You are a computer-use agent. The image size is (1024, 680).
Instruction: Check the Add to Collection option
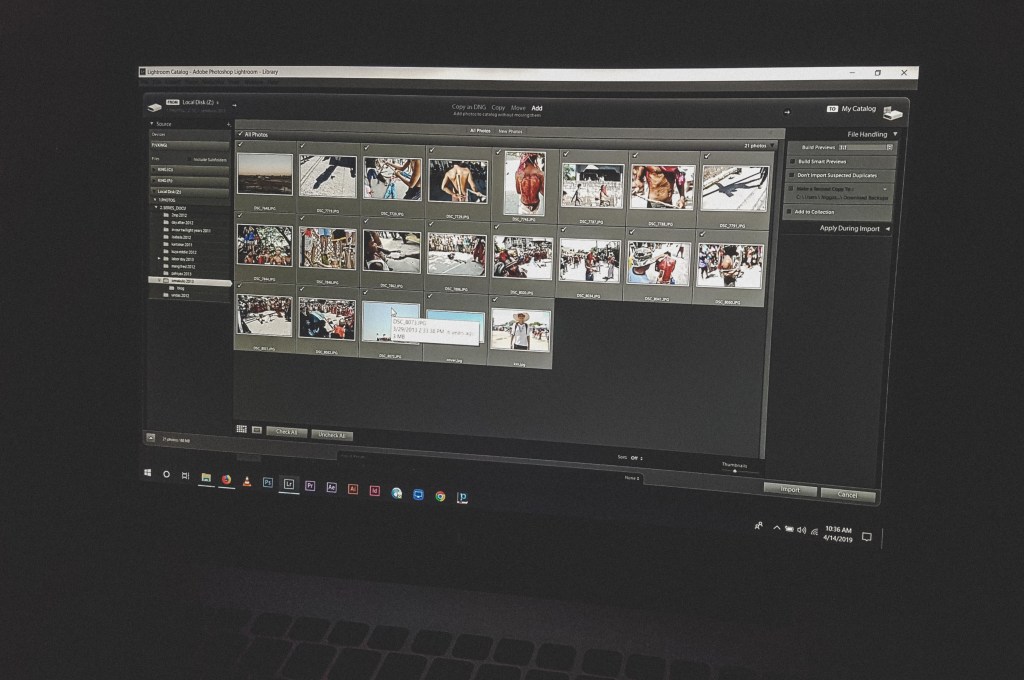coord(789,212)
